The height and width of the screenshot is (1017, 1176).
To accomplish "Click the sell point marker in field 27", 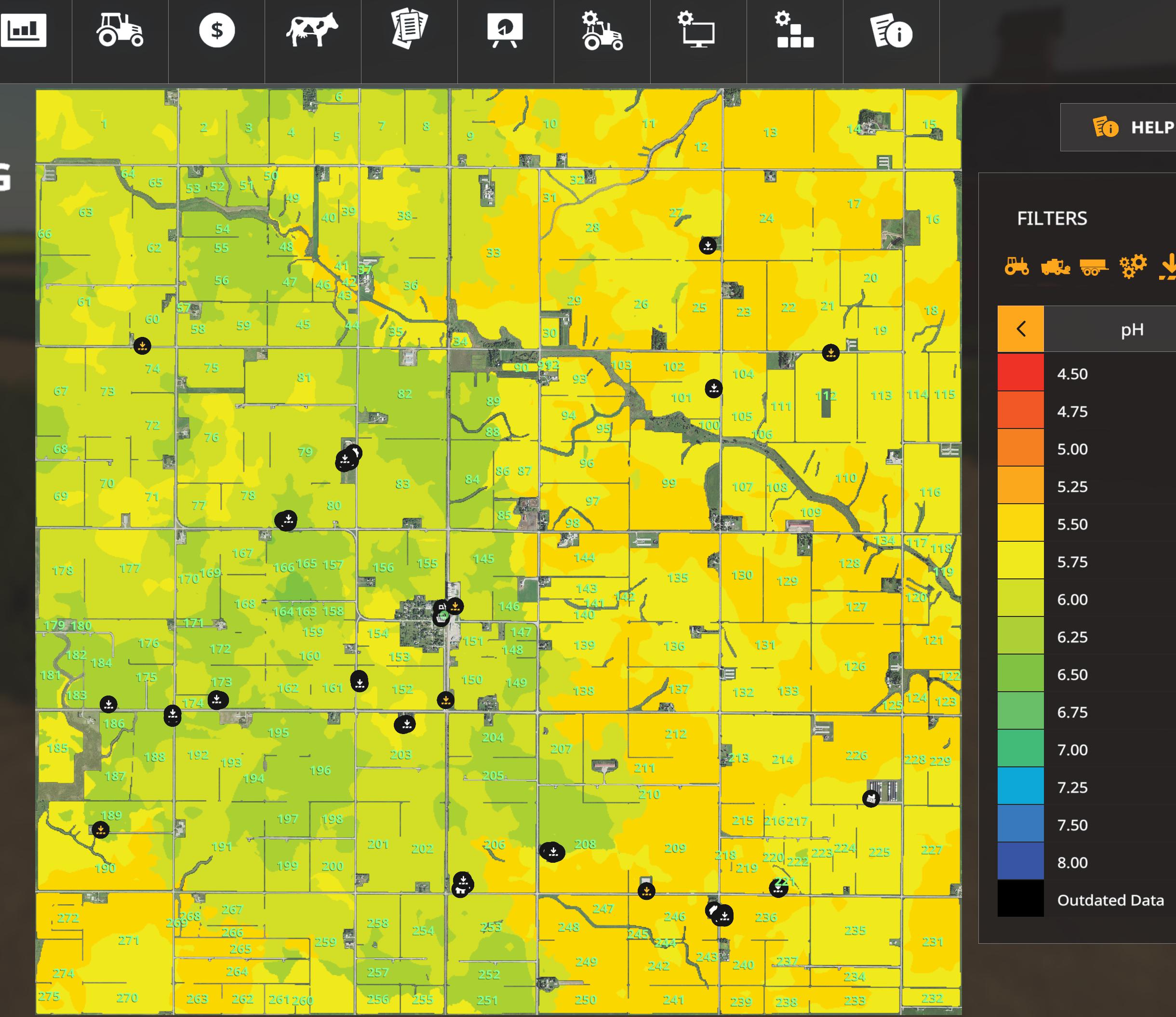I will 708,246.
